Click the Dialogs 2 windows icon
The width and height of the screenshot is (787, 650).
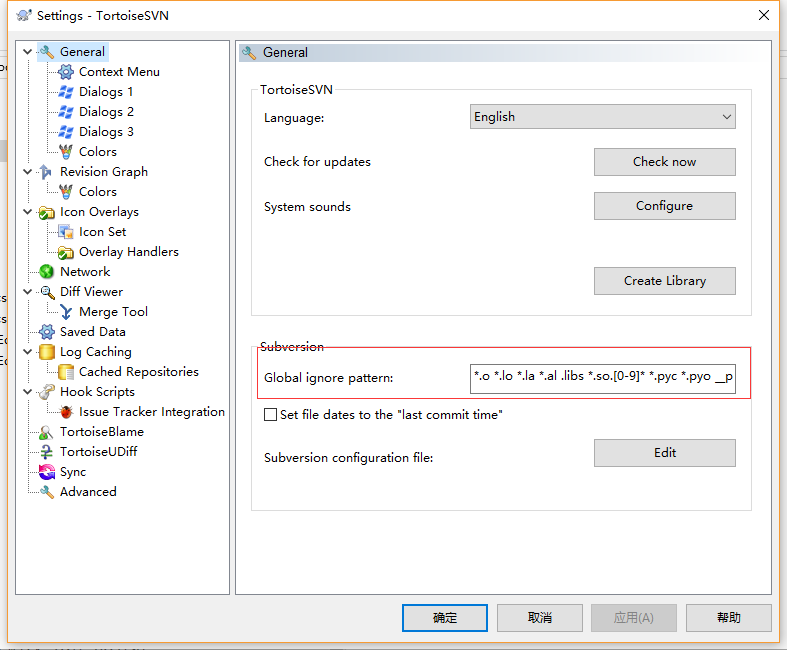tap(66, 112)
